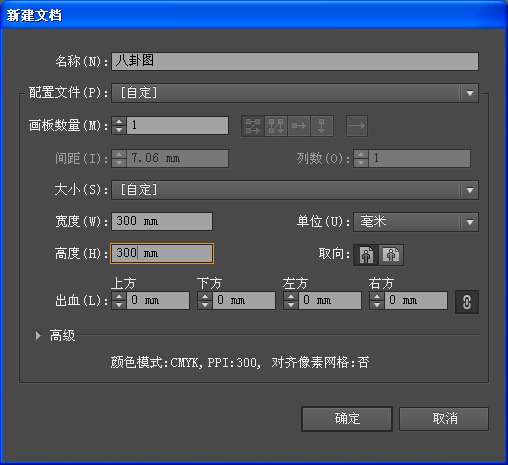
Task: Increase the top bleed 上方 stepper
Action: [x=119, y=296]
